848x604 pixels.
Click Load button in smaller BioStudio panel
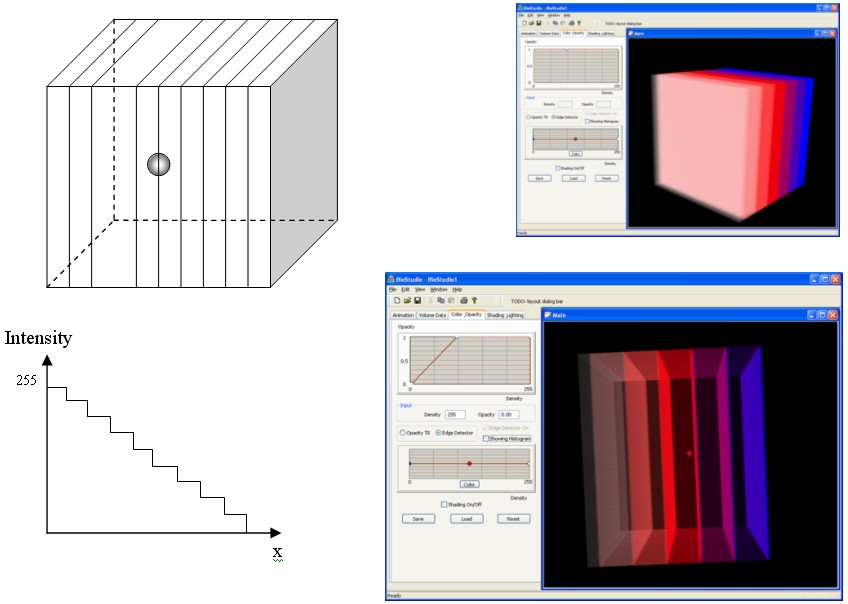pyautogui.click(x=573, y=178)
